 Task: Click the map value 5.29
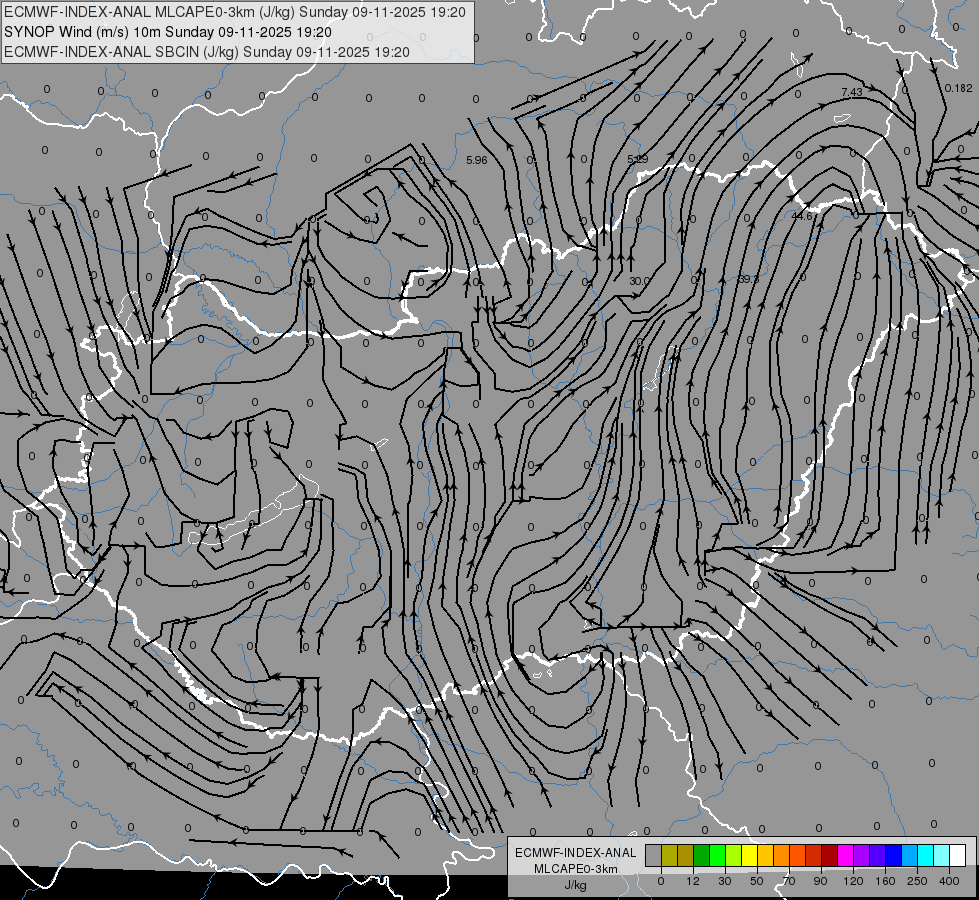coord(637,159)
